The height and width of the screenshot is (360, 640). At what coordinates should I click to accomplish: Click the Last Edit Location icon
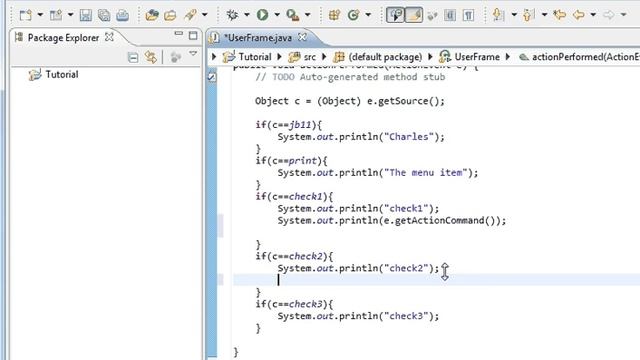coord(560,16)
